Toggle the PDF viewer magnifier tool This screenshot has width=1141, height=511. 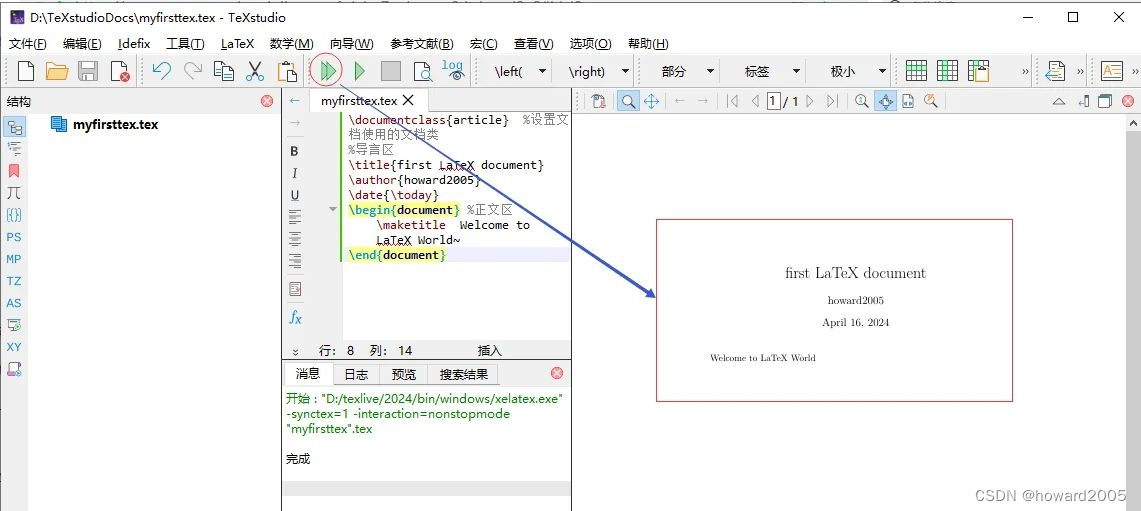pos(628,101)
